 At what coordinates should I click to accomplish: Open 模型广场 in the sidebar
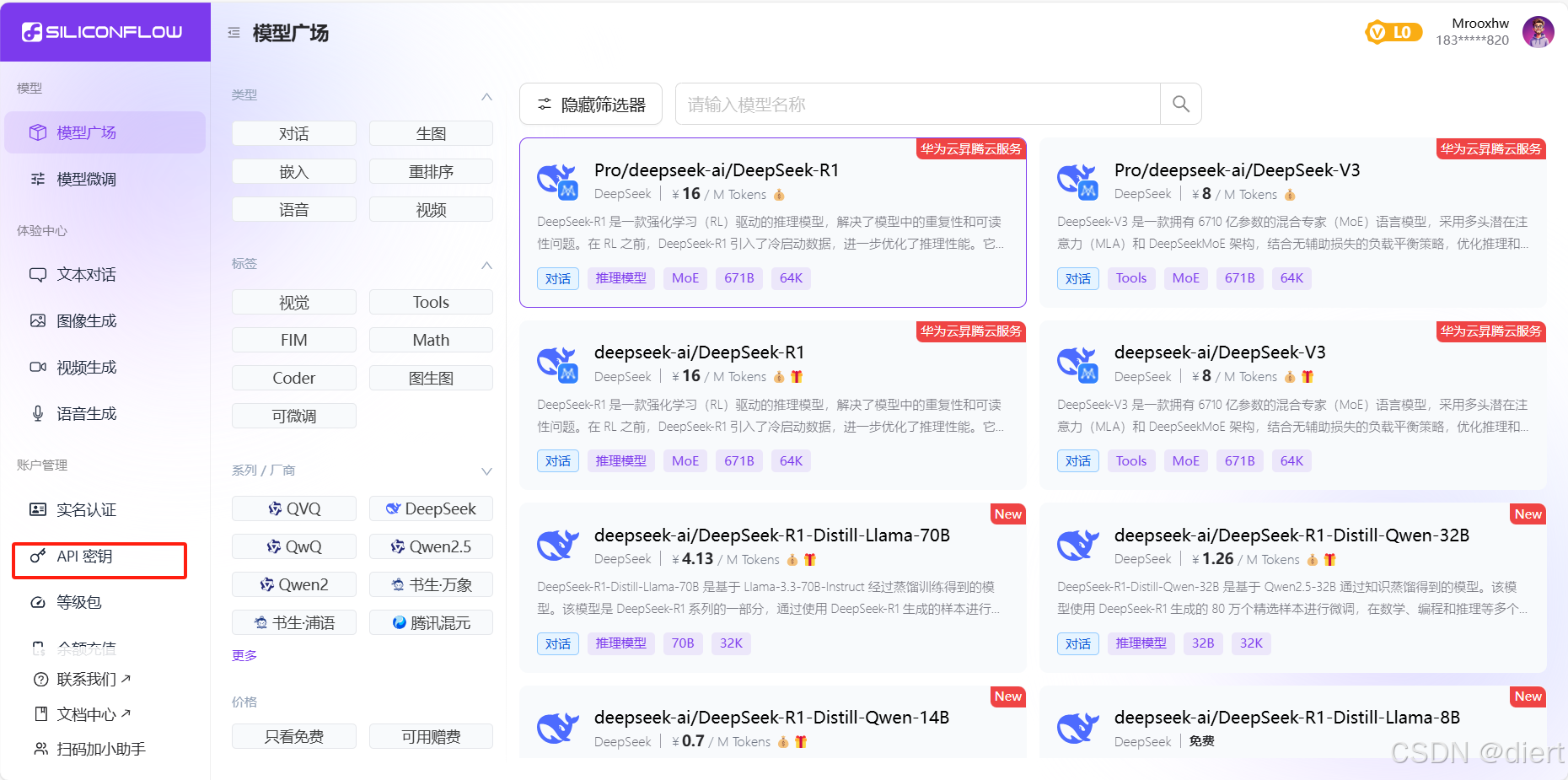[x=105, y=132]
